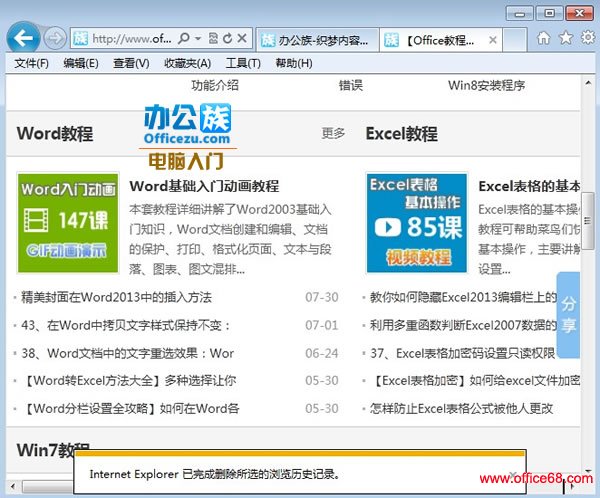Click the greyed Forward arrow button
Viewport: 600px width, 498px height.
55,38
